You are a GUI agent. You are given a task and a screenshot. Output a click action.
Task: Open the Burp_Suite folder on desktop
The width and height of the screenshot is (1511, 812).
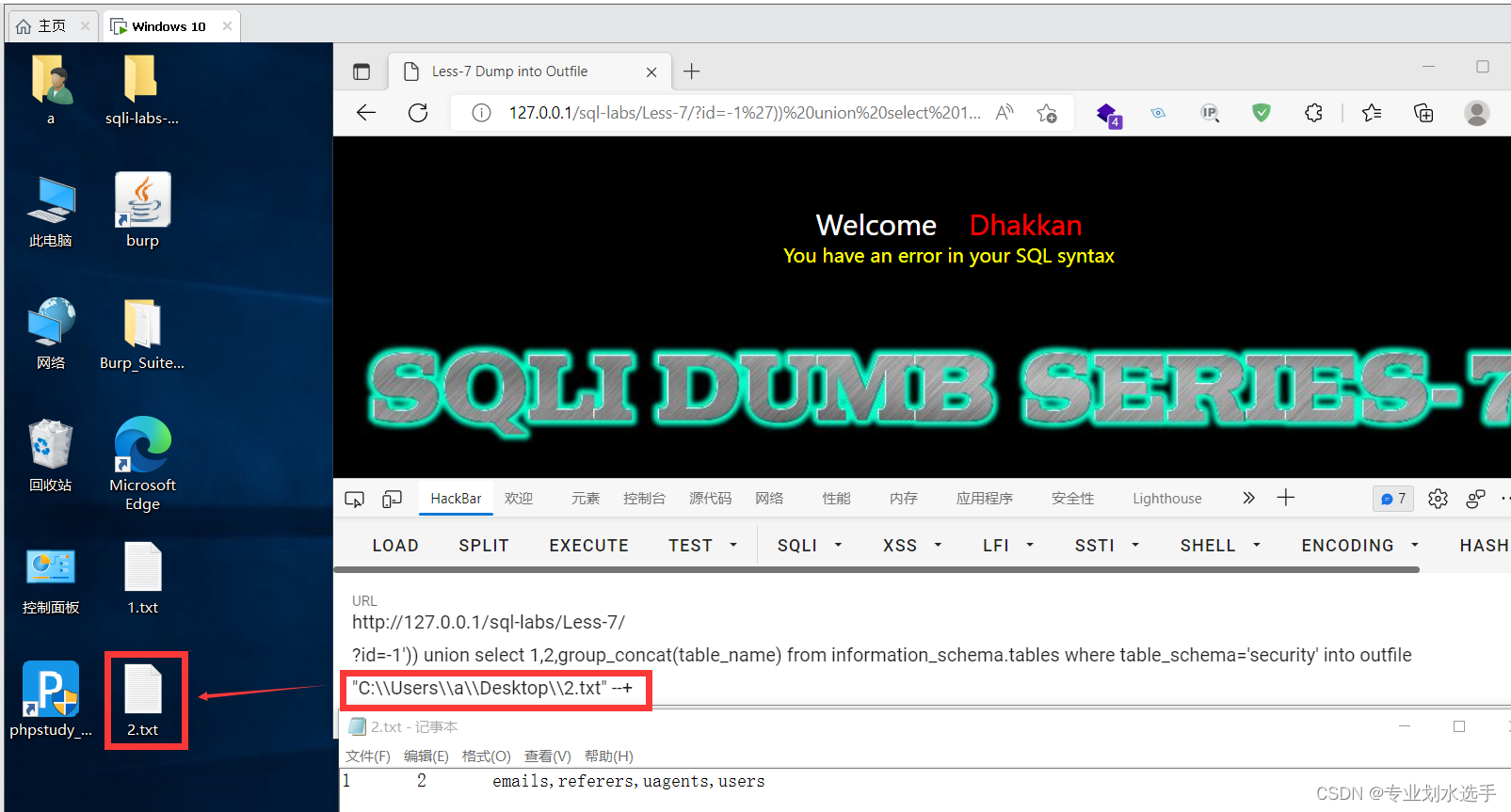[x=142, y=333]
